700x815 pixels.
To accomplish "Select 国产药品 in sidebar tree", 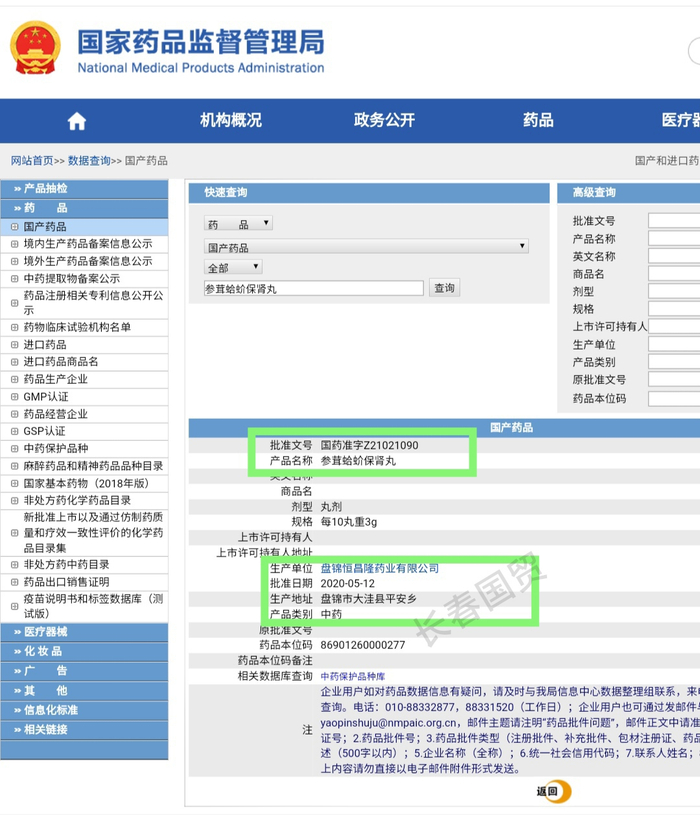I will (45, 227).
